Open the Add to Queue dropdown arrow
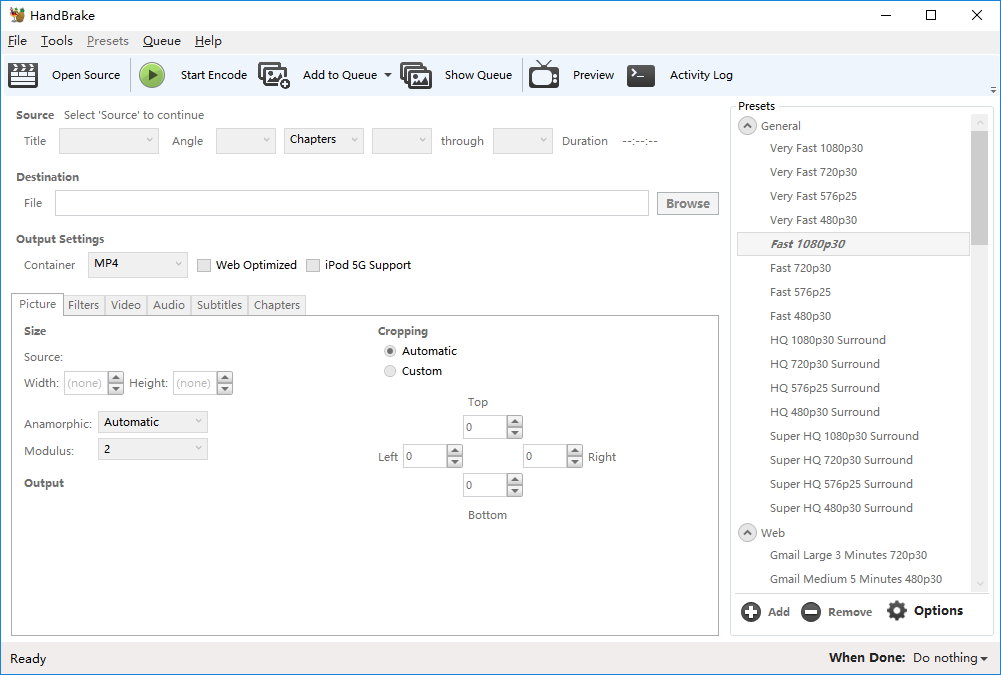Screen dimensions: 1001x675 pyautogui.click(x=388, y=75)
